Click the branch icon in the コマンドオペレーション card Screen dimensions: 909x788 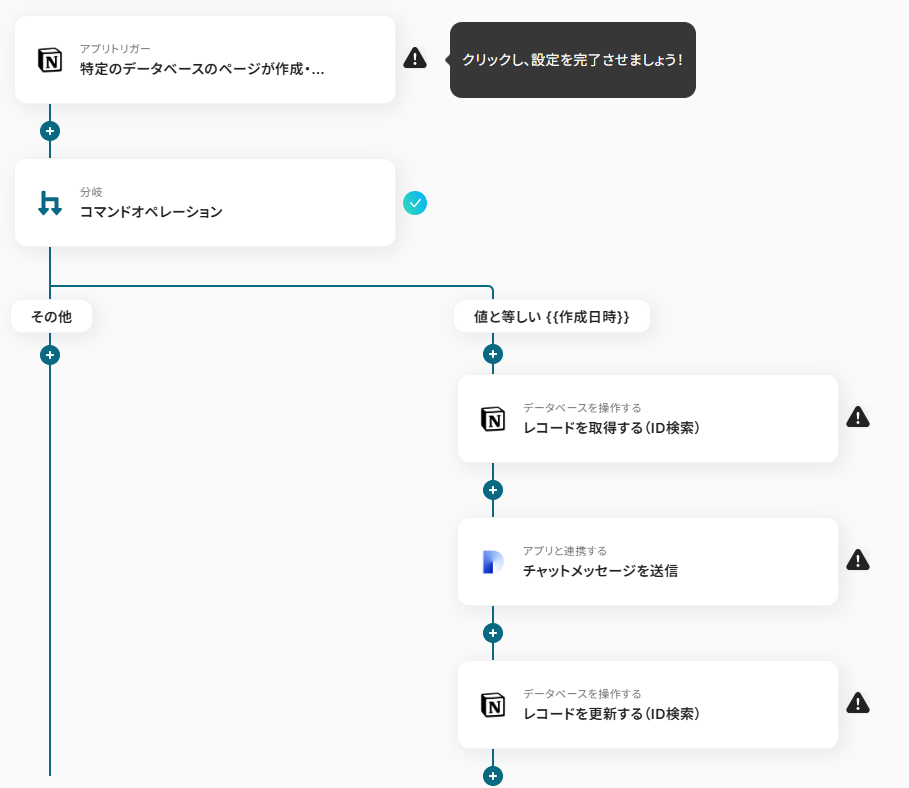[50, 203]
